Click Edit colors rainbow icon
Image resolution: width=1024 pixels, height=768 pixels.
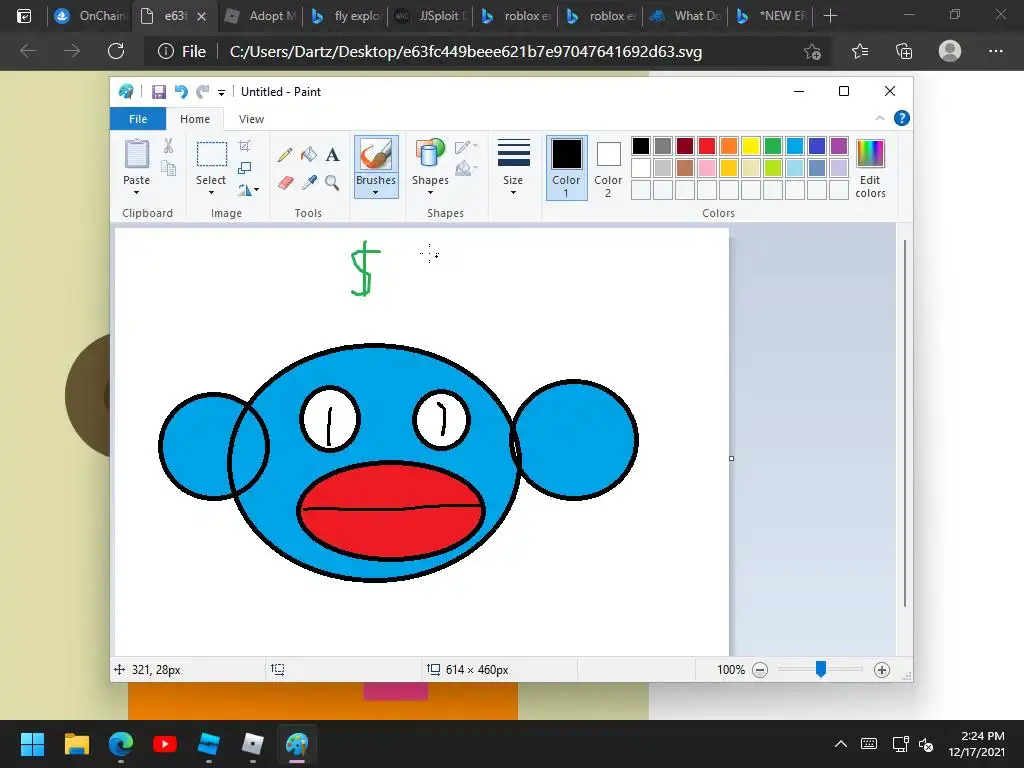(x=870, y=153)
